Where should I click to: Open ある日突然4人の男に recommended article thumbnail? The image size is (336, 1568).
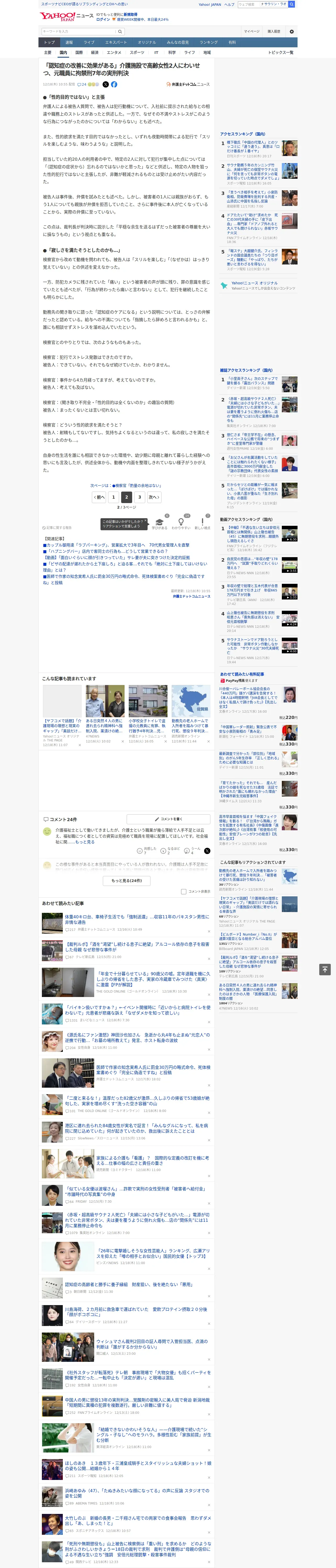[105, 701]
